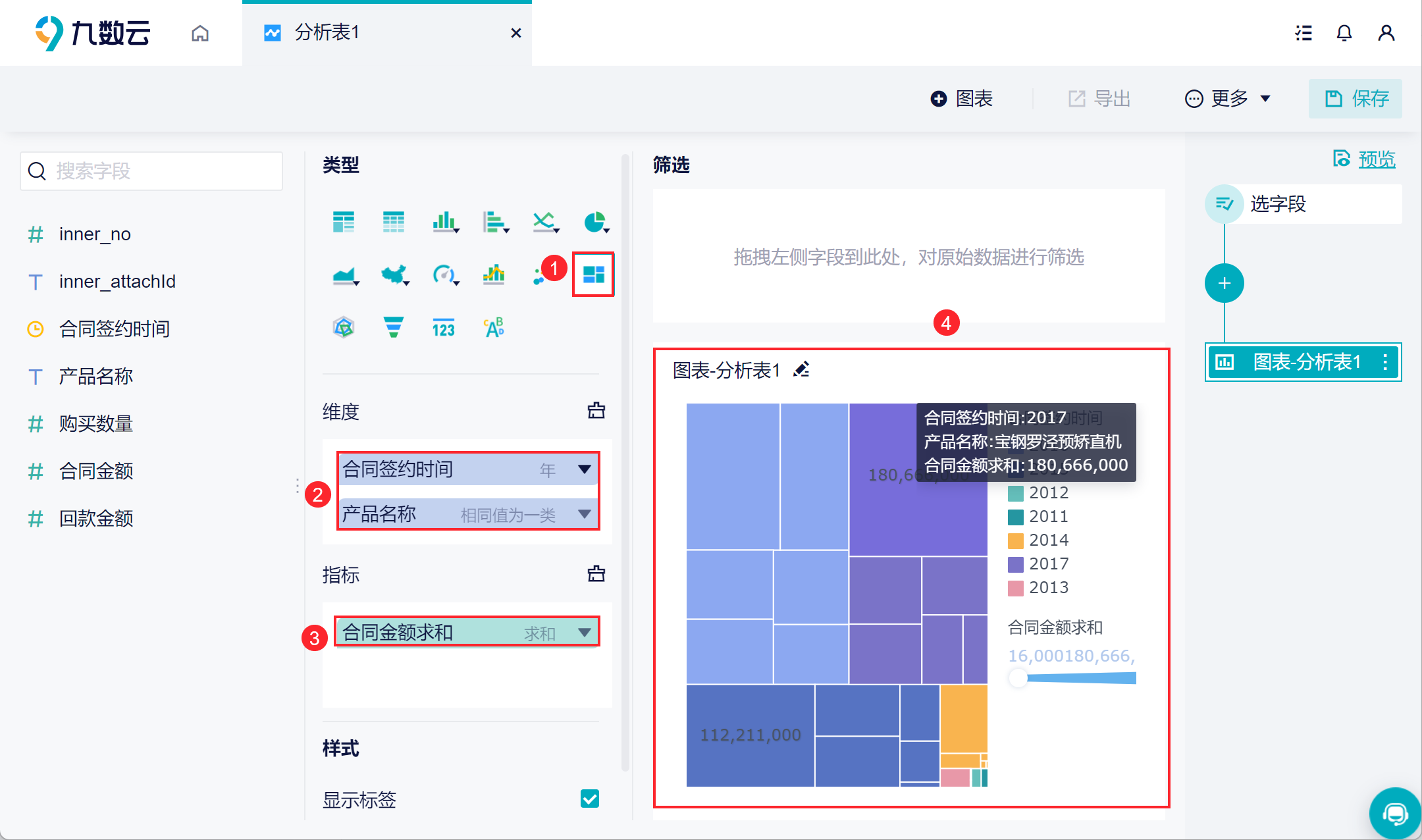Viewport: 1422px width, 840px height.
Task: Choose the pie chart type icon
Action: (594, 222)
